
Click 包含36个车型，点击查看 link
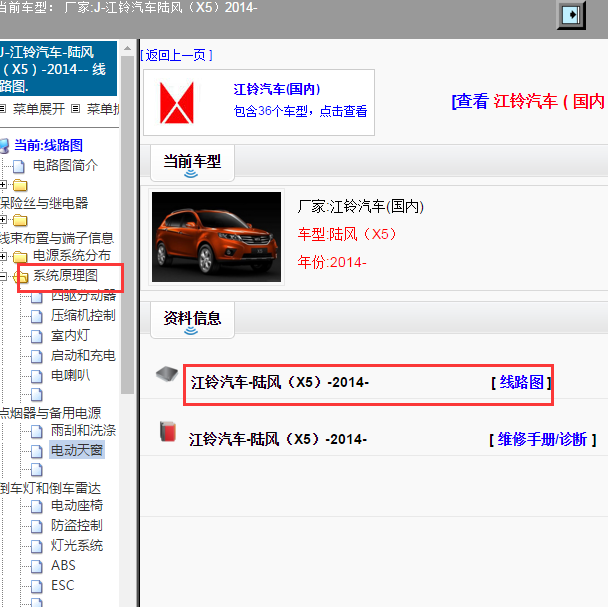point(300,111)
